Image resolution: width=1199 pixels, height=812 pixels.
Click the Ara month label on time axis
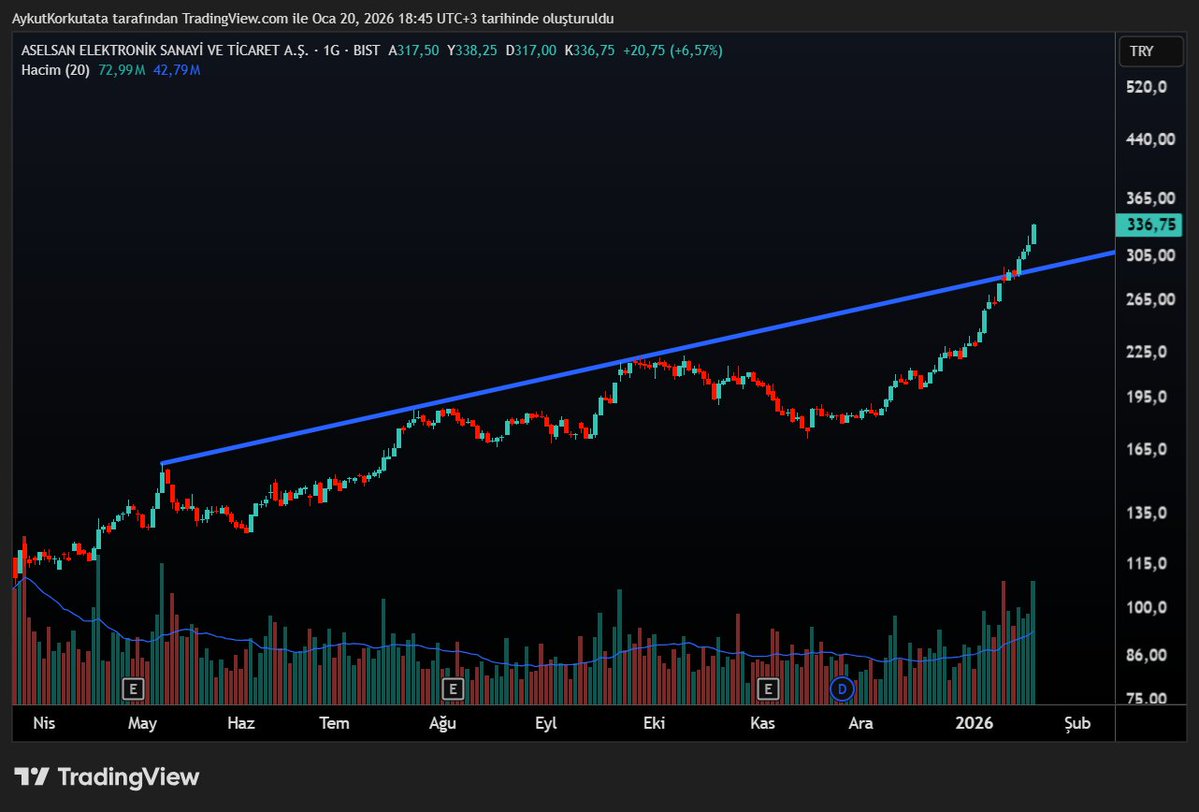coord(860,723)
